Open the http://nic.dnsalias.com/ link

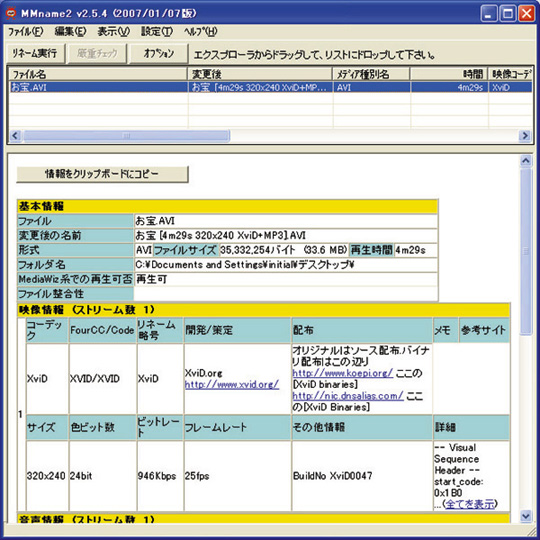[x=348, y=396]
